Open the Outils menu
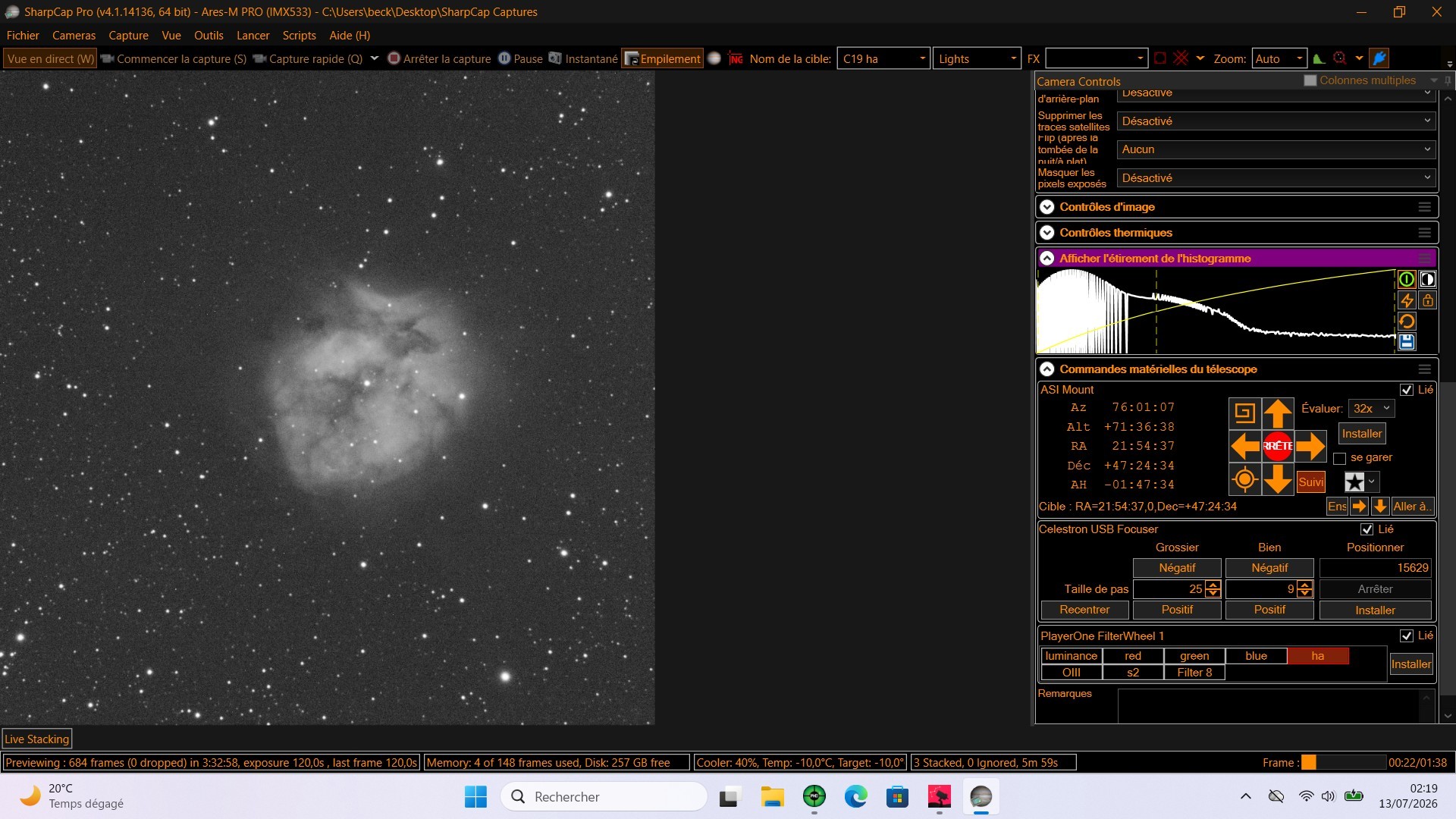1456x819 pixels. 209,36
